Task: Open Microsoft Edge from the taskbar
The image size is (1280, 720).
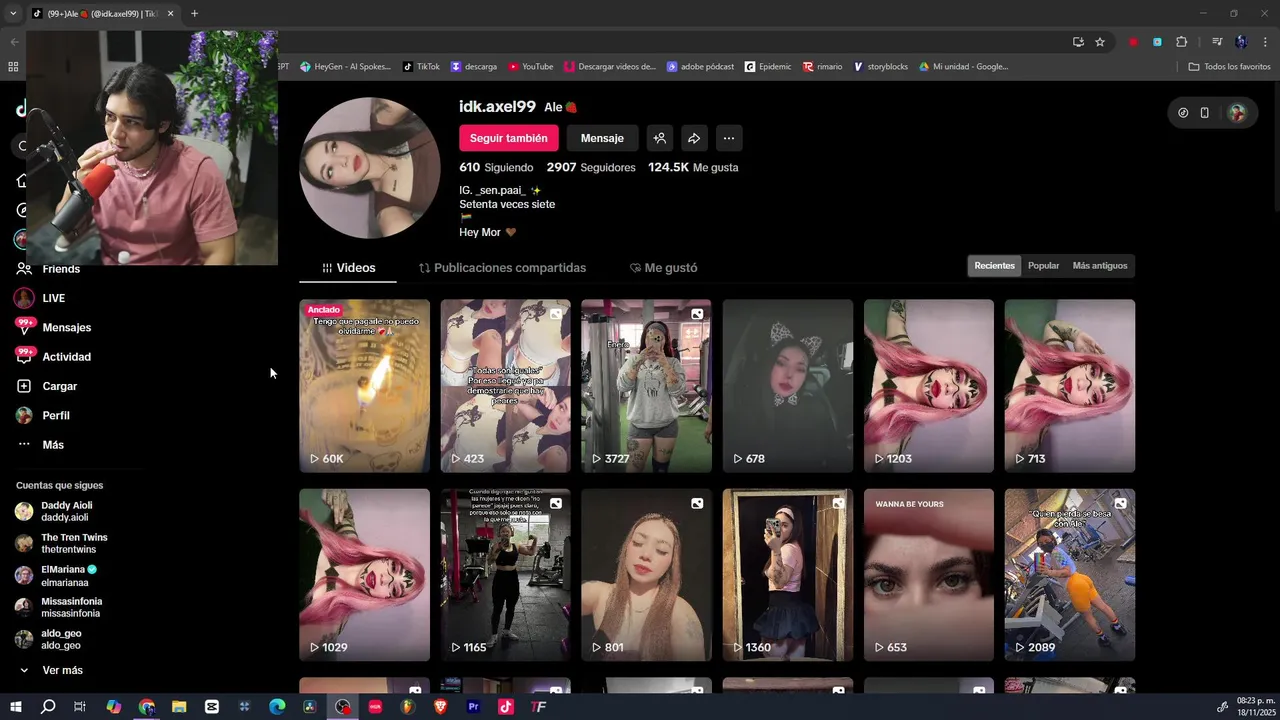Action: (x=277, y=707)
